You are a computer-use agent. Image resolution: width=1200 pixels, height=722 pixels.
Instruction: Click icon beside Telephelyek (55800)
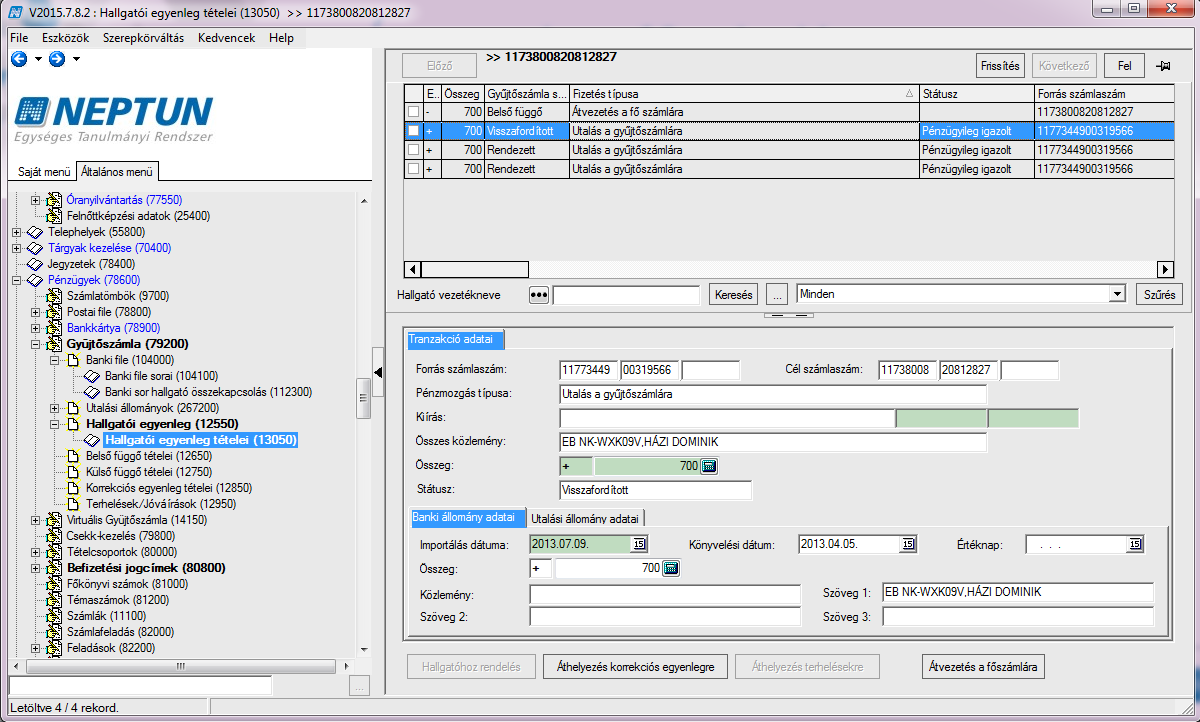click(35, 232)
